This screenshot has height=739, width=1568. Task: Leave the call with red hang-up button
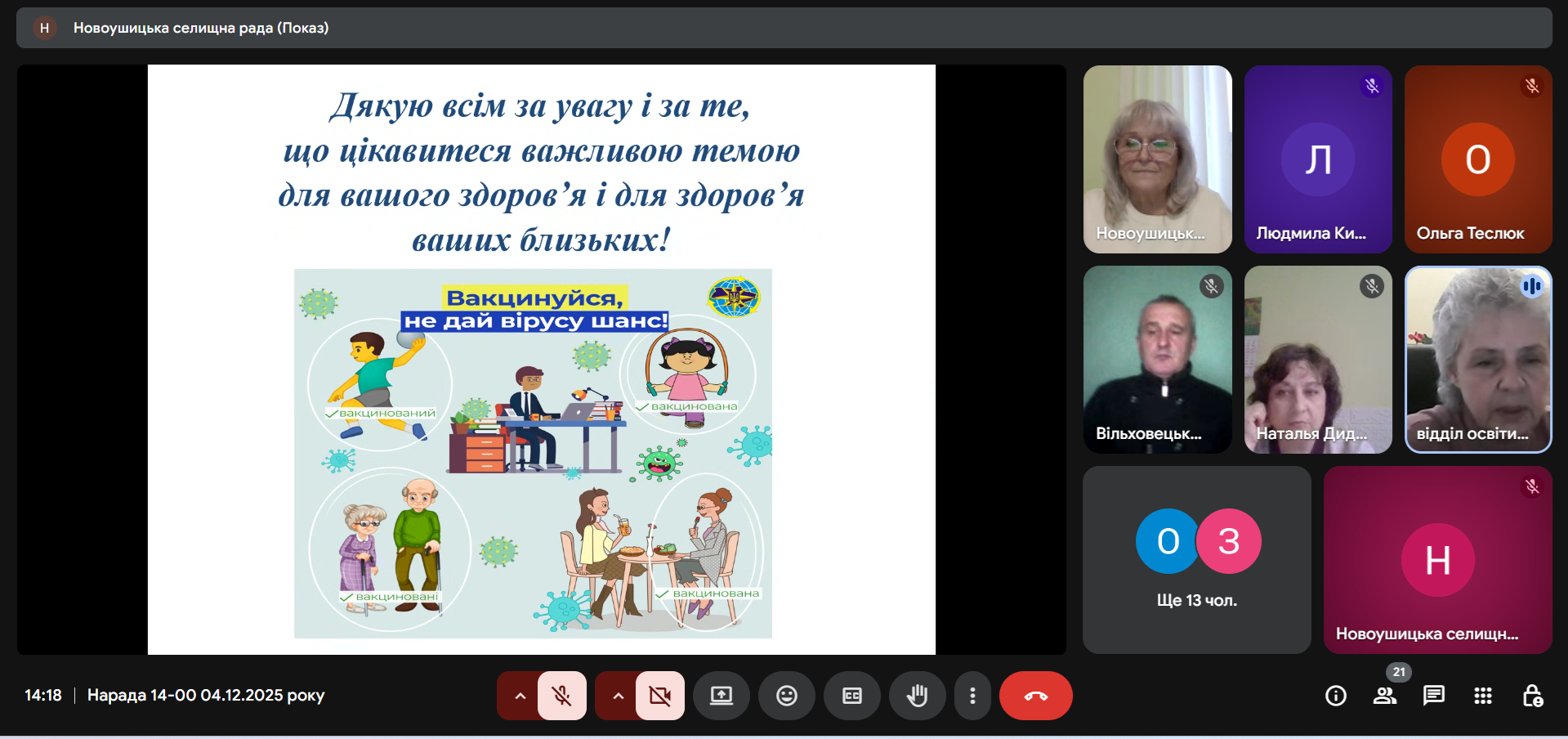[1035, 696]
